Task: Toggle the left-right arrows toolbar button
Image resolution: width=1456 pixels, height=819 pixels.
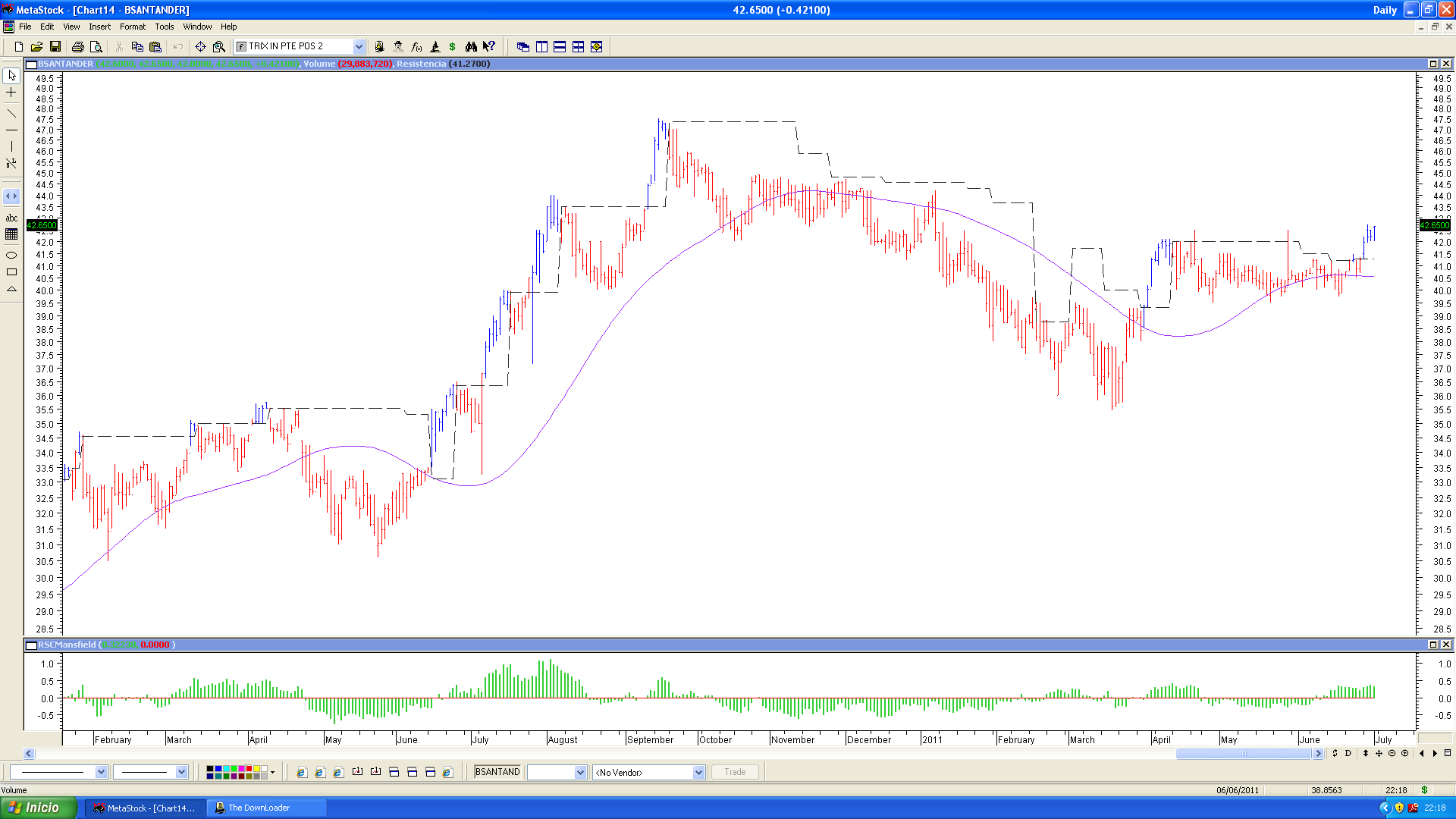Action: [11, 196]
